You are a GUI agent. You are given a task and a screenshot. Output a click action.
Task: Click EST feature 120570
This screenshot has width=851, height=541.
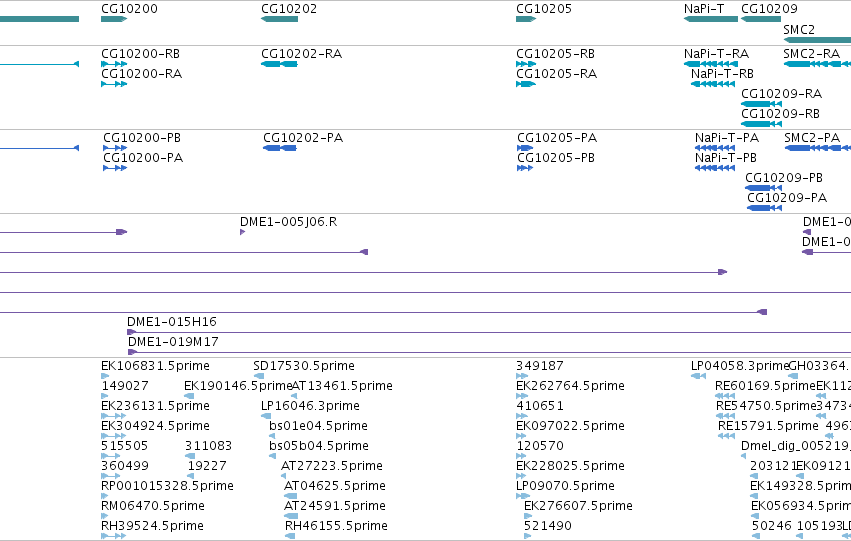[521, 456]
